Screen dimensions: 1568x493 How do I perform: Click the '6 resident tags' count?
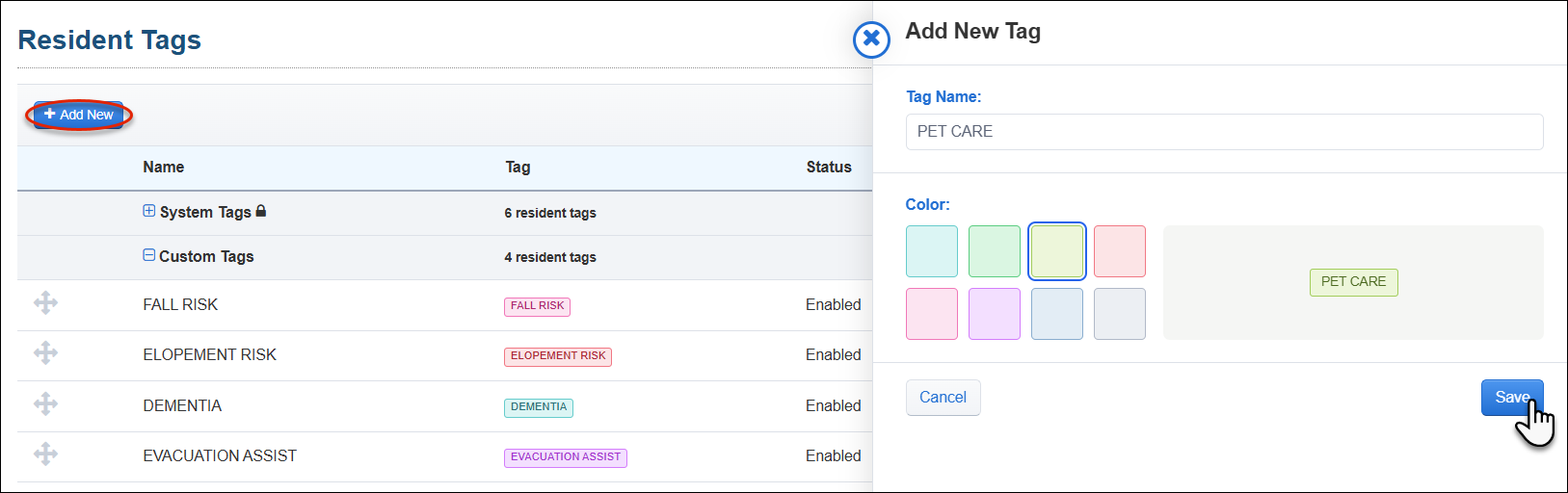(x=550, y=213)
